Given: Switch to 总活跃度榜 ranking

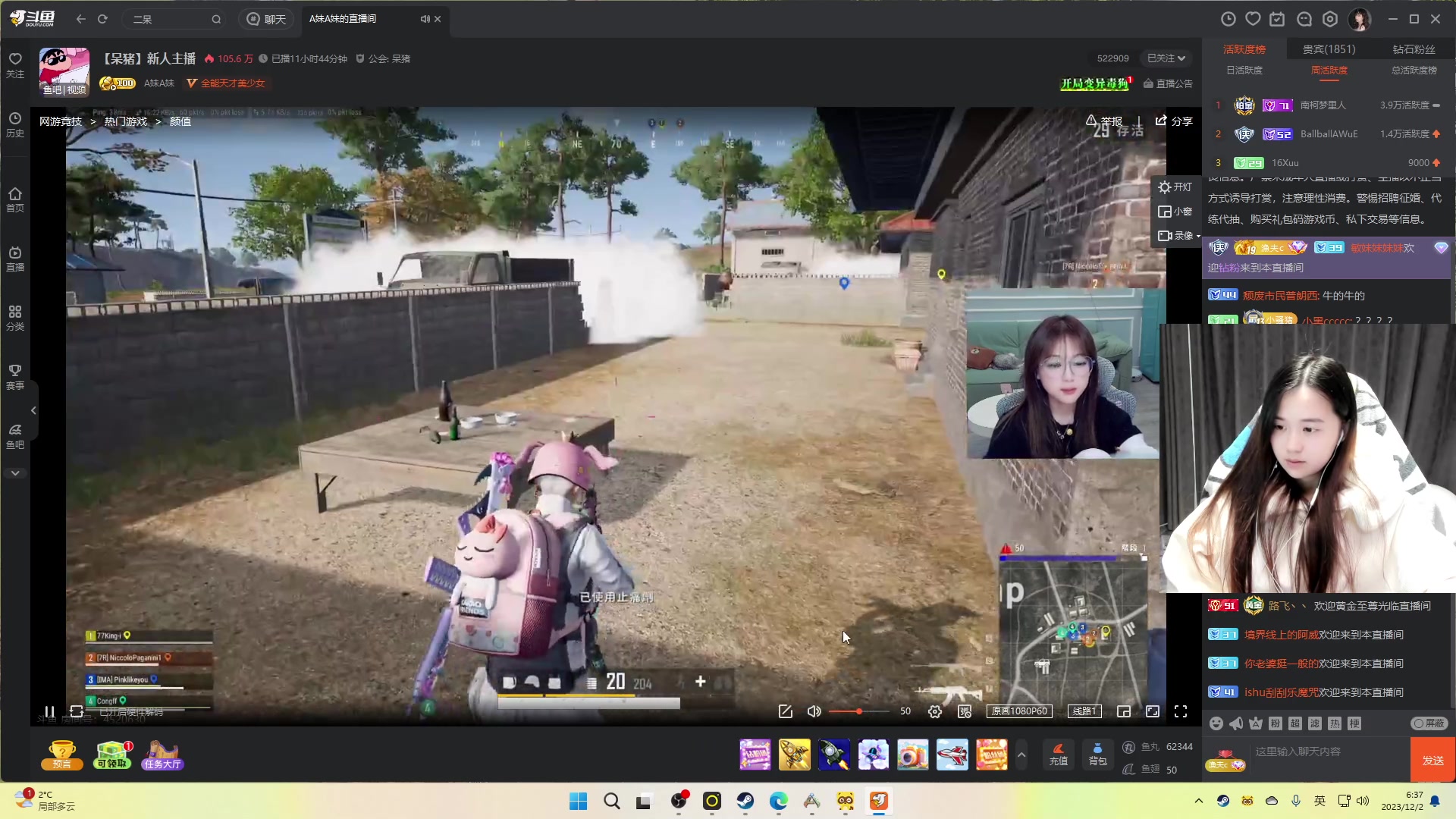Looking at the screenshot, I should coord(1414,71).
